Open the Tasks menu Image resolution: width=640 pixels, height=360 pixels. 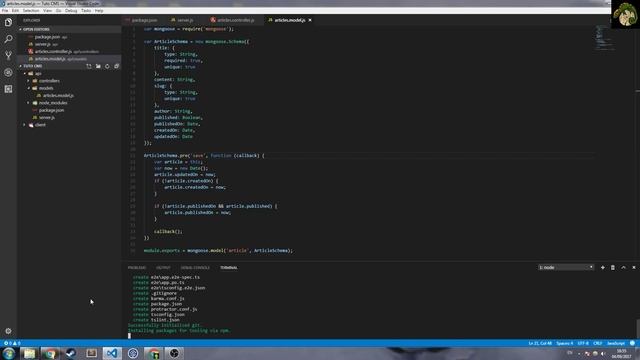click(x=86, y=11)
